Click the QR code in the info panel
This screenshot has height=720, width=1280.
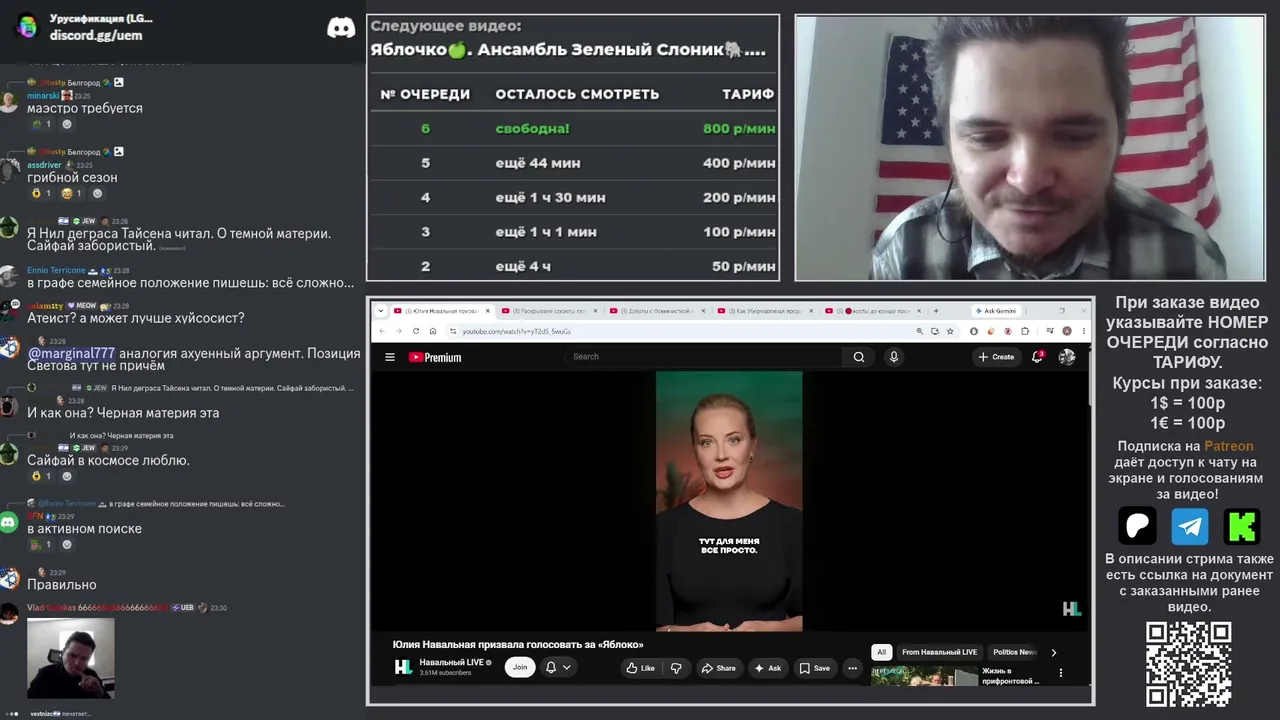pos(1188,664)
